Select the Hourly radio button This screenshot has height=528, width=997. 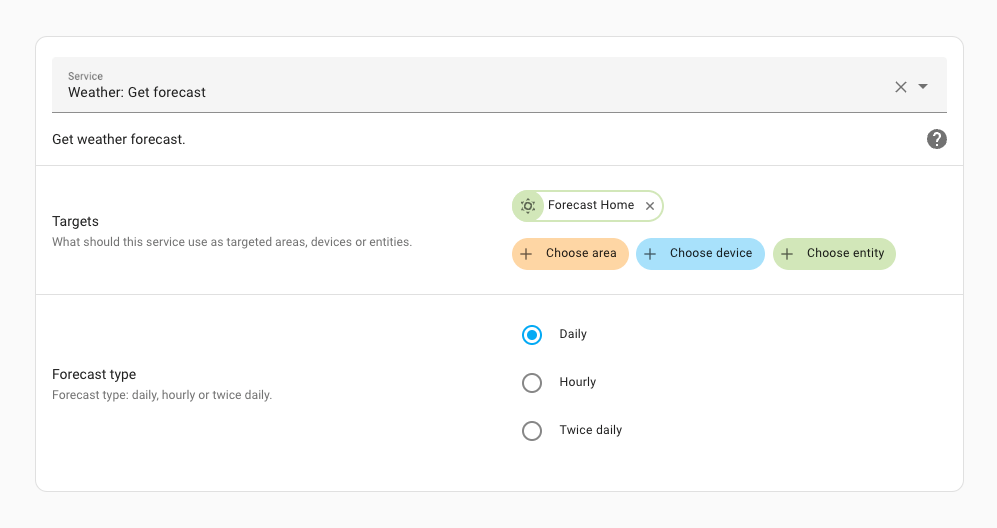532,383
